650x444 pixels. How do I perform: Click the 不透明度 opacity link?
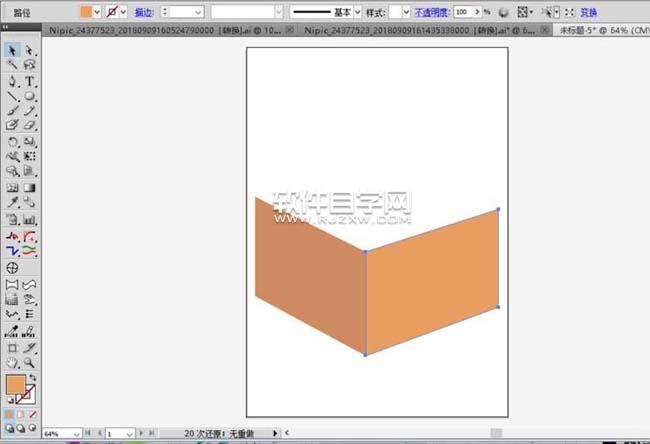pos(431,12)
